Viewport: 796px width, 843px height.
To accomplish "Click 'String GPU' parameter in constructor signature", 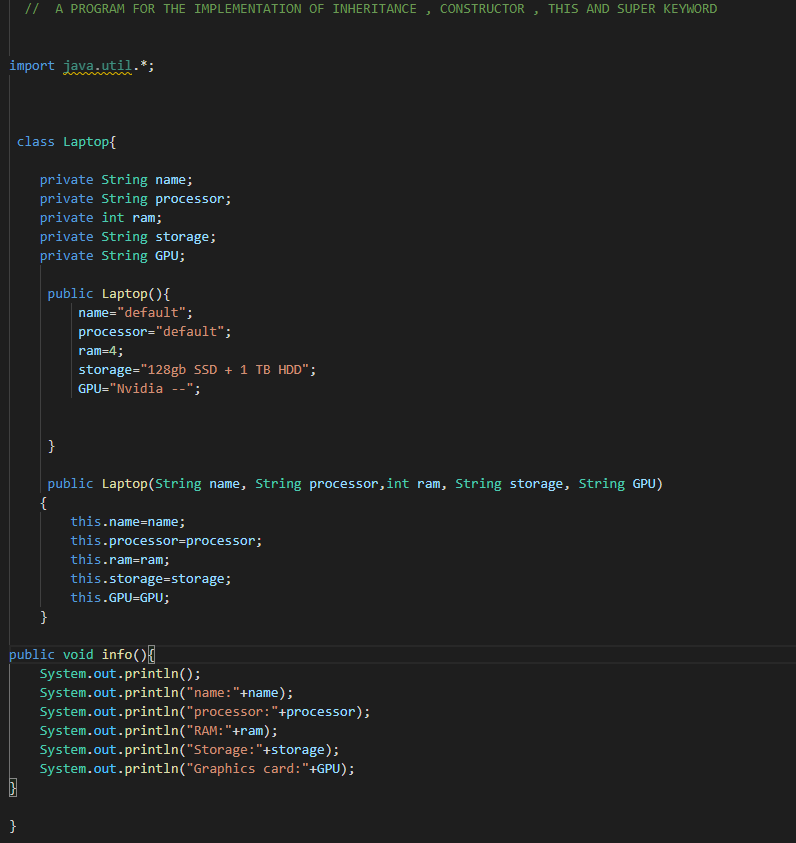I will click(x=617, y=484).
